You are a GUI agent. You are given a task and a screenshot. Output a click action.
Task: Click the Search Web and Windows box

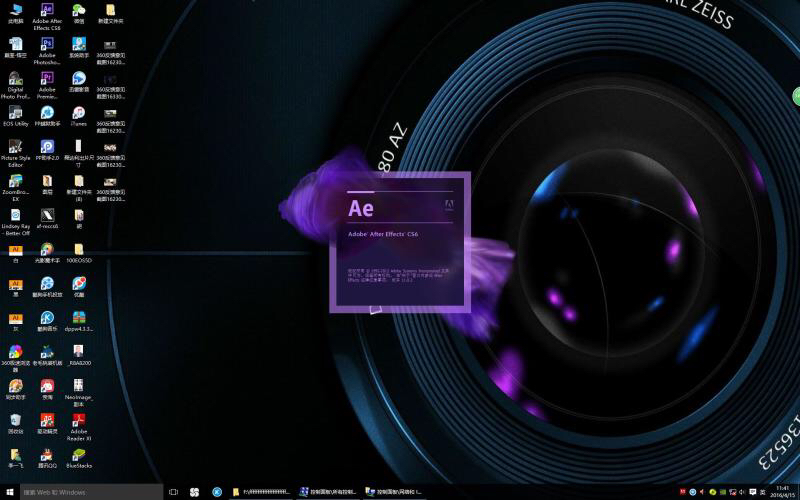pos(91,492)
